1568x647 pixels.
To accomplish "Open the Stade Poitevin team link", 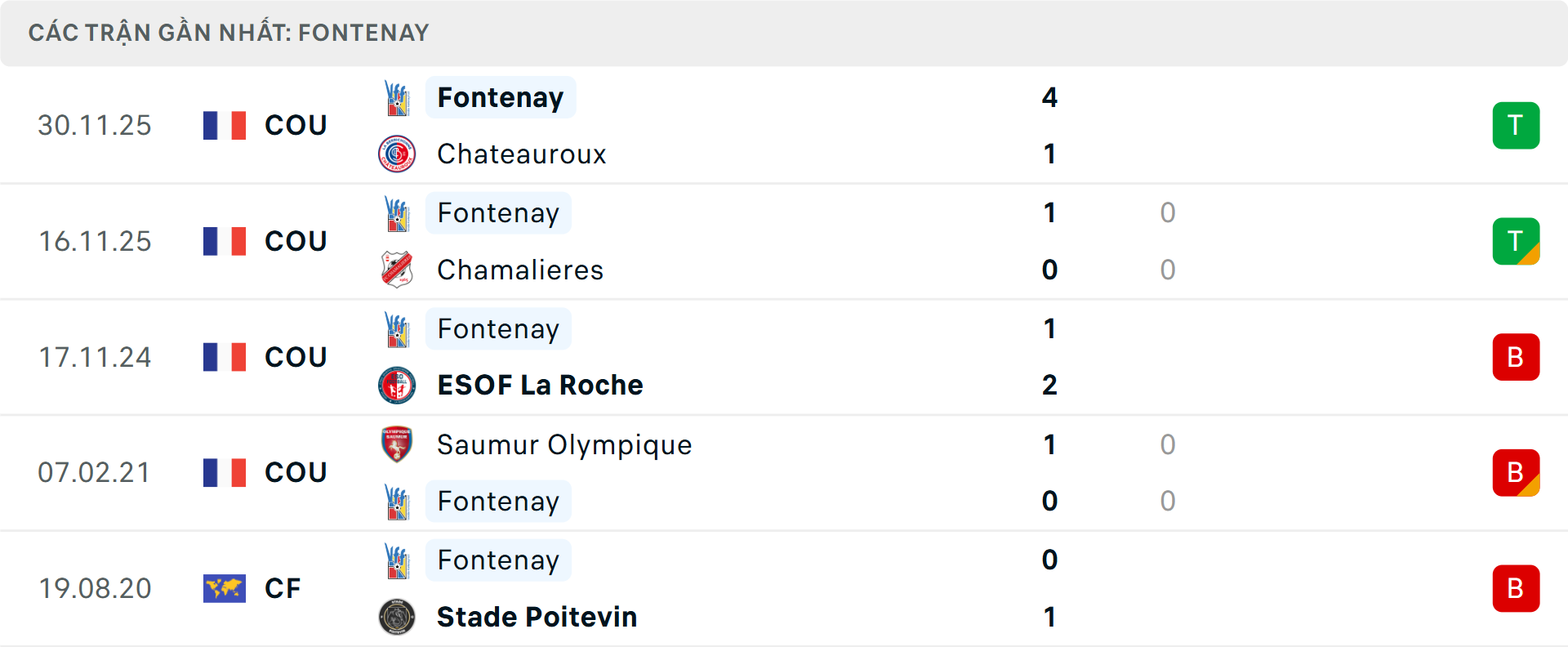I will pyautogui.click(x=537, y=617).
